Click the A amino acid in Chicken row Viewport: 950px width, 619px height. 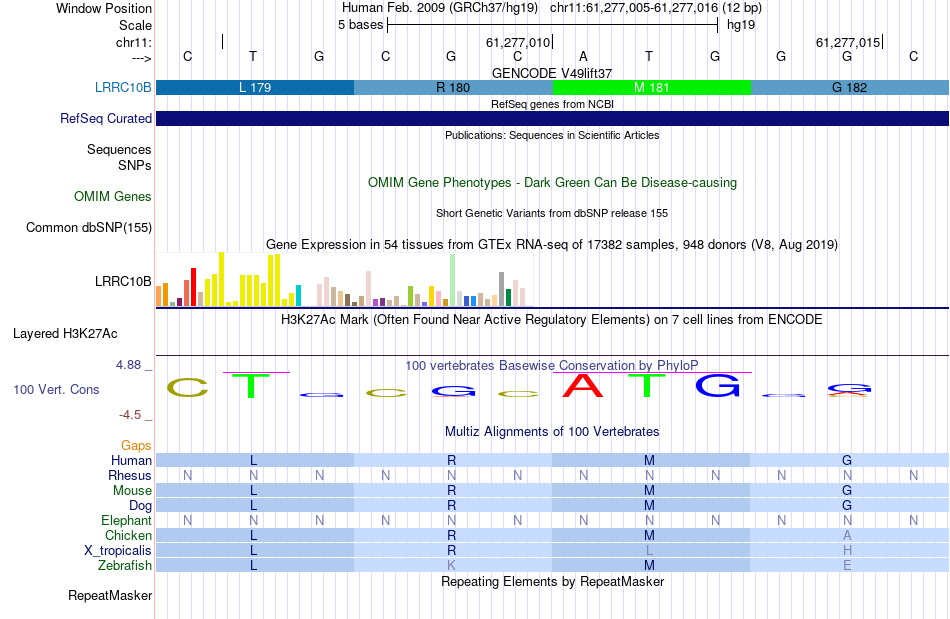click(x=847, y=535)
